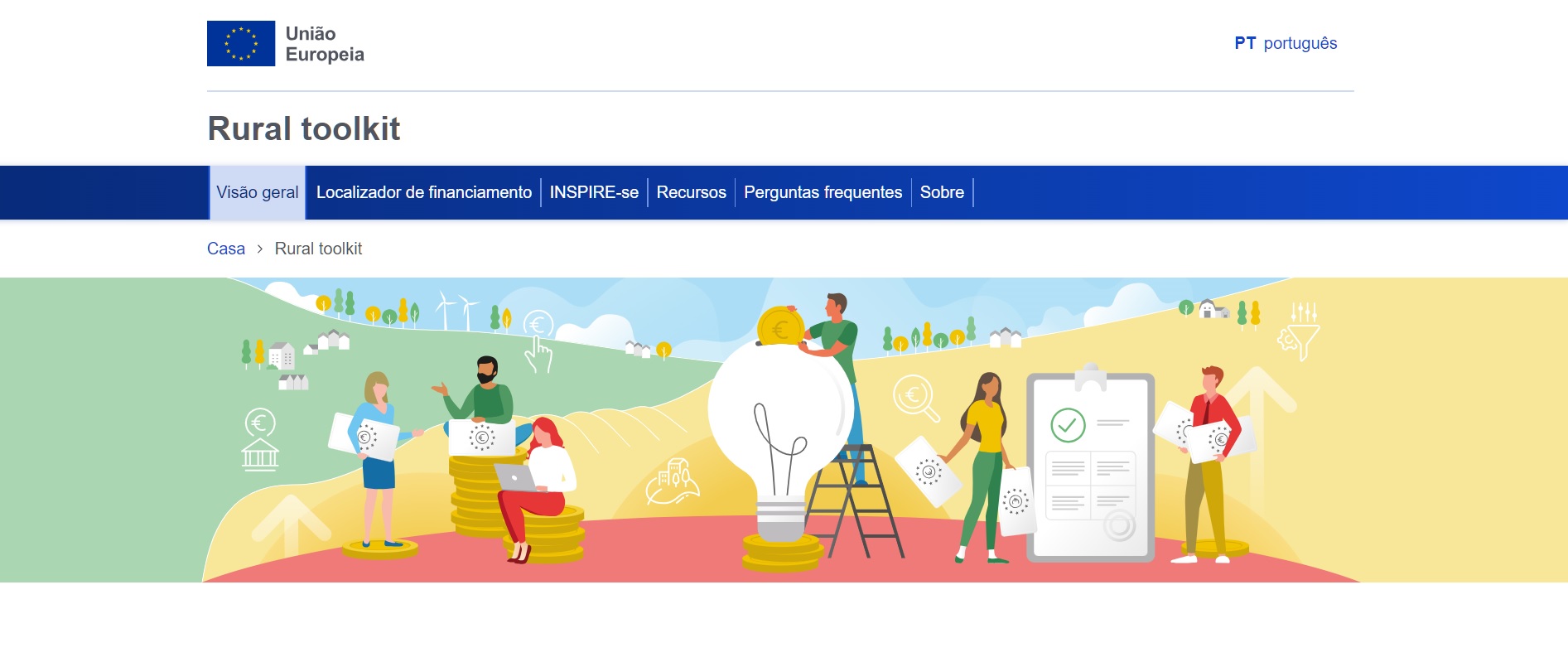The width and height of the screenshot is (1568, 667).
Task: Click the island with buildings icon
Action: click(x=673, y=481)
